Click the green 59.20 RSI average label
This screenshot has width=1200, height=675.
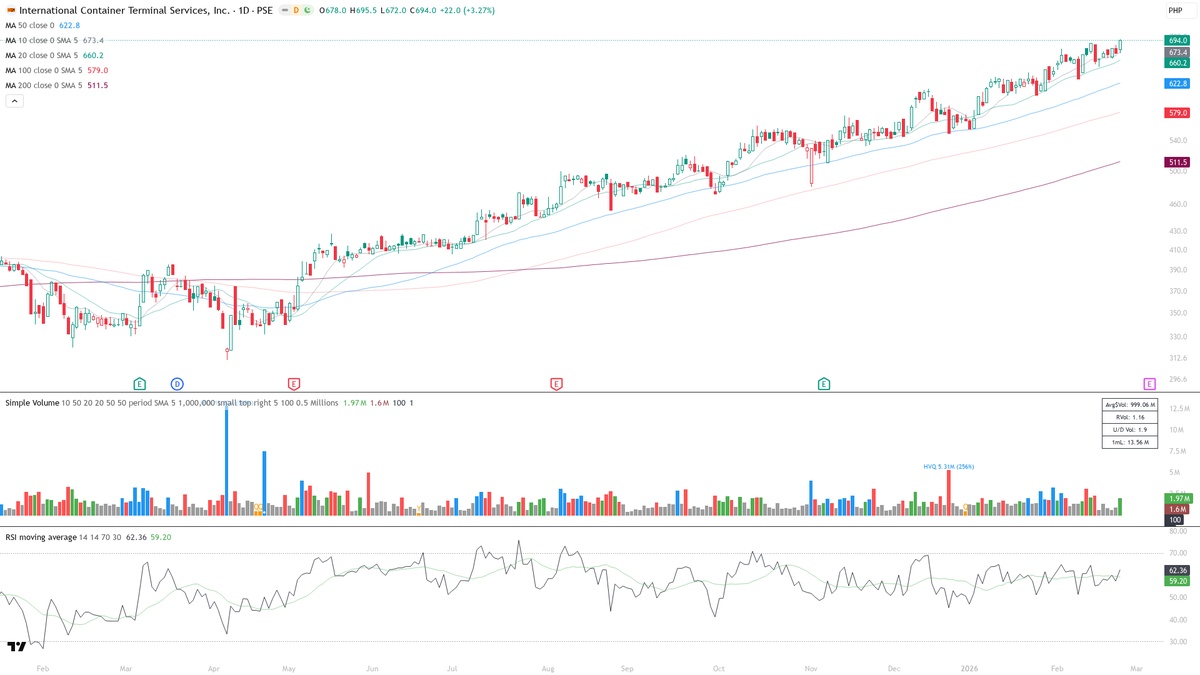click(x=1176, y=580)
